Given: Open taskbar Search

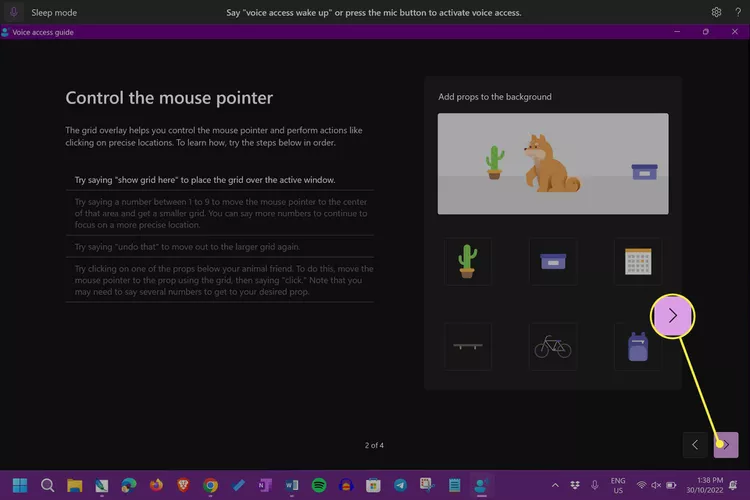Looking at the screenshot, I should pyautogui.click(x=47, y=485).
